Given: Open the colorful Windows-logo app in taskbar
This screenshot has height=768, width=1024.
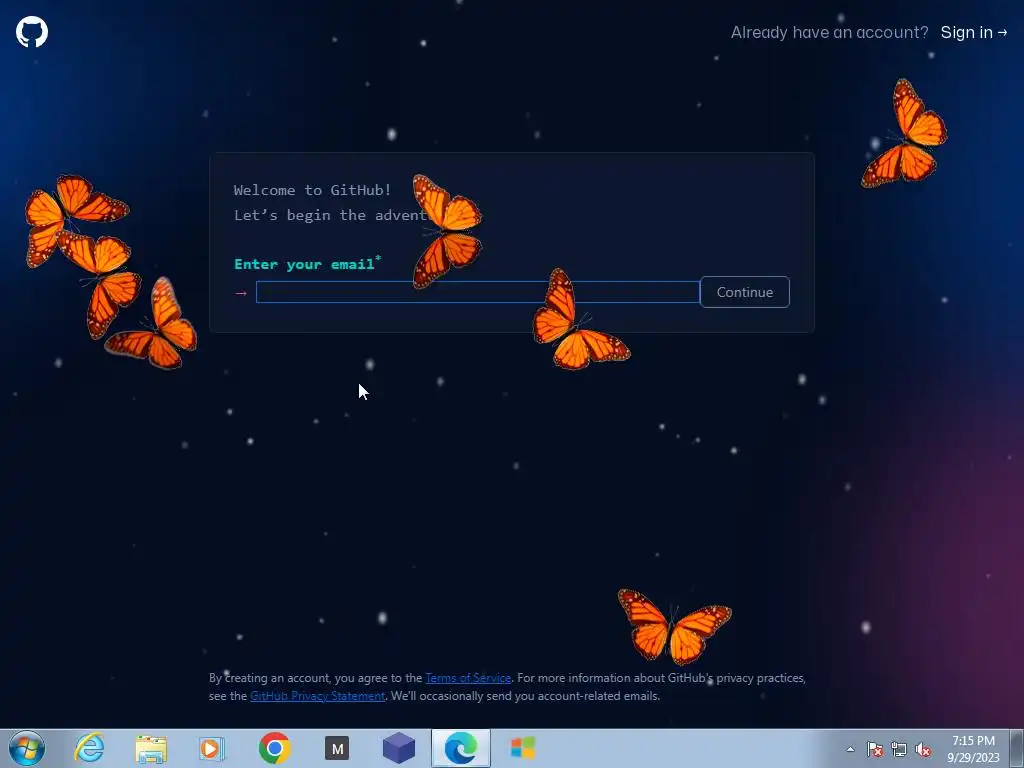Looking at the screenshot, I should [x=523, y=748].
